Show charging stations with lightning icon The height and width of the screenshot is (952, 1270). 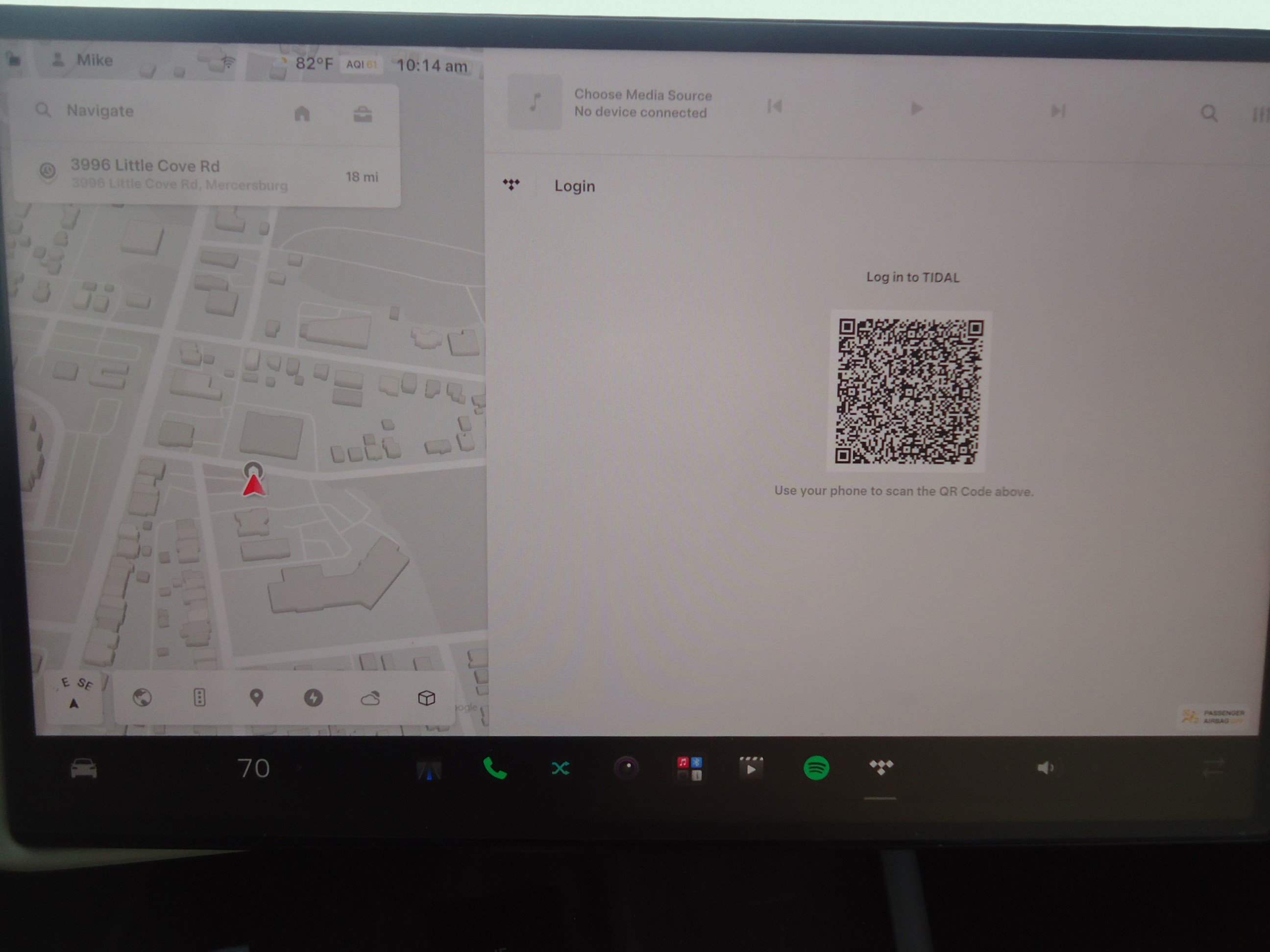313,698
